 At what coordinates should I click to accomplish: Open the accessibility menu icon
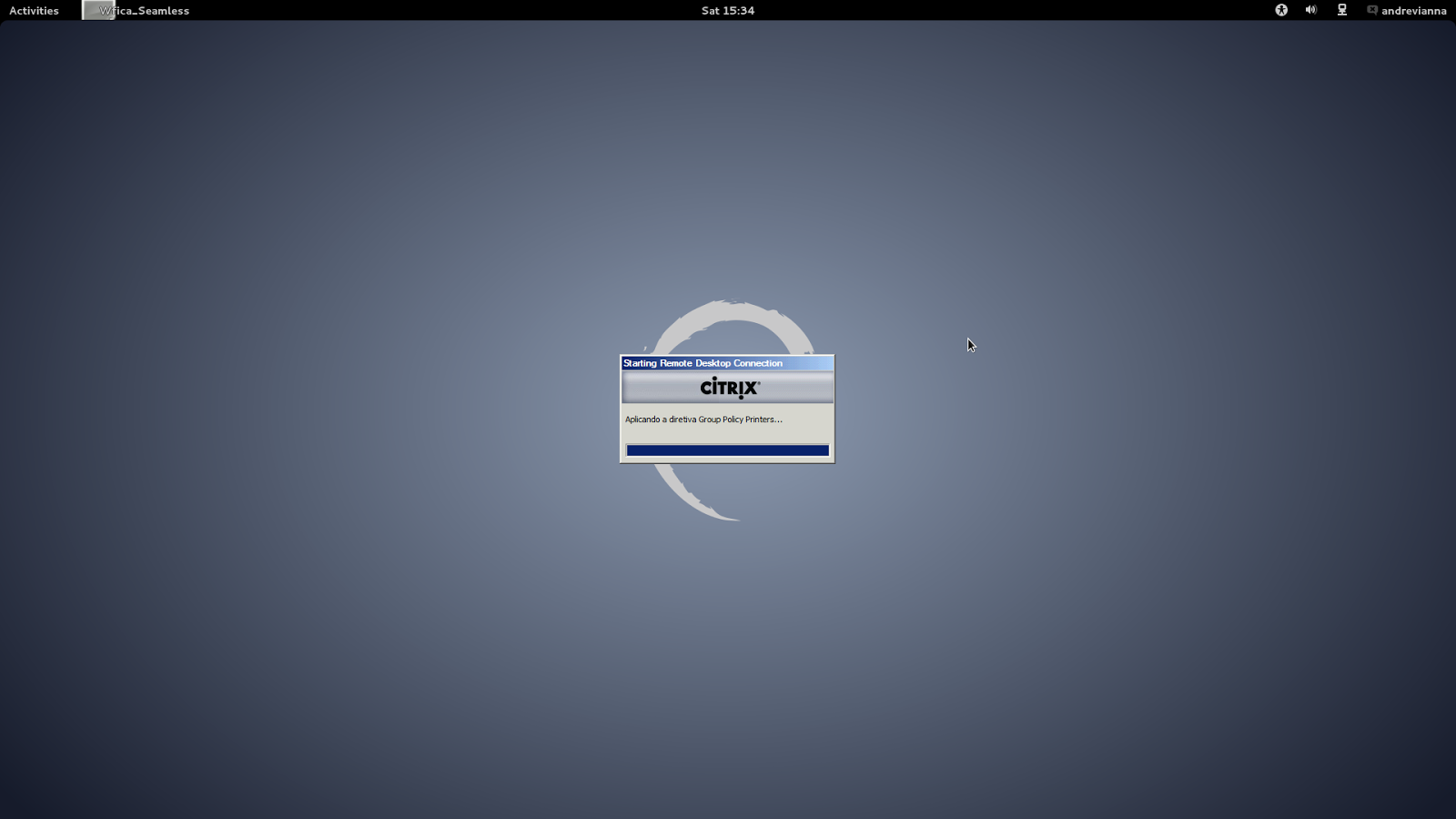coord(1281,10)
